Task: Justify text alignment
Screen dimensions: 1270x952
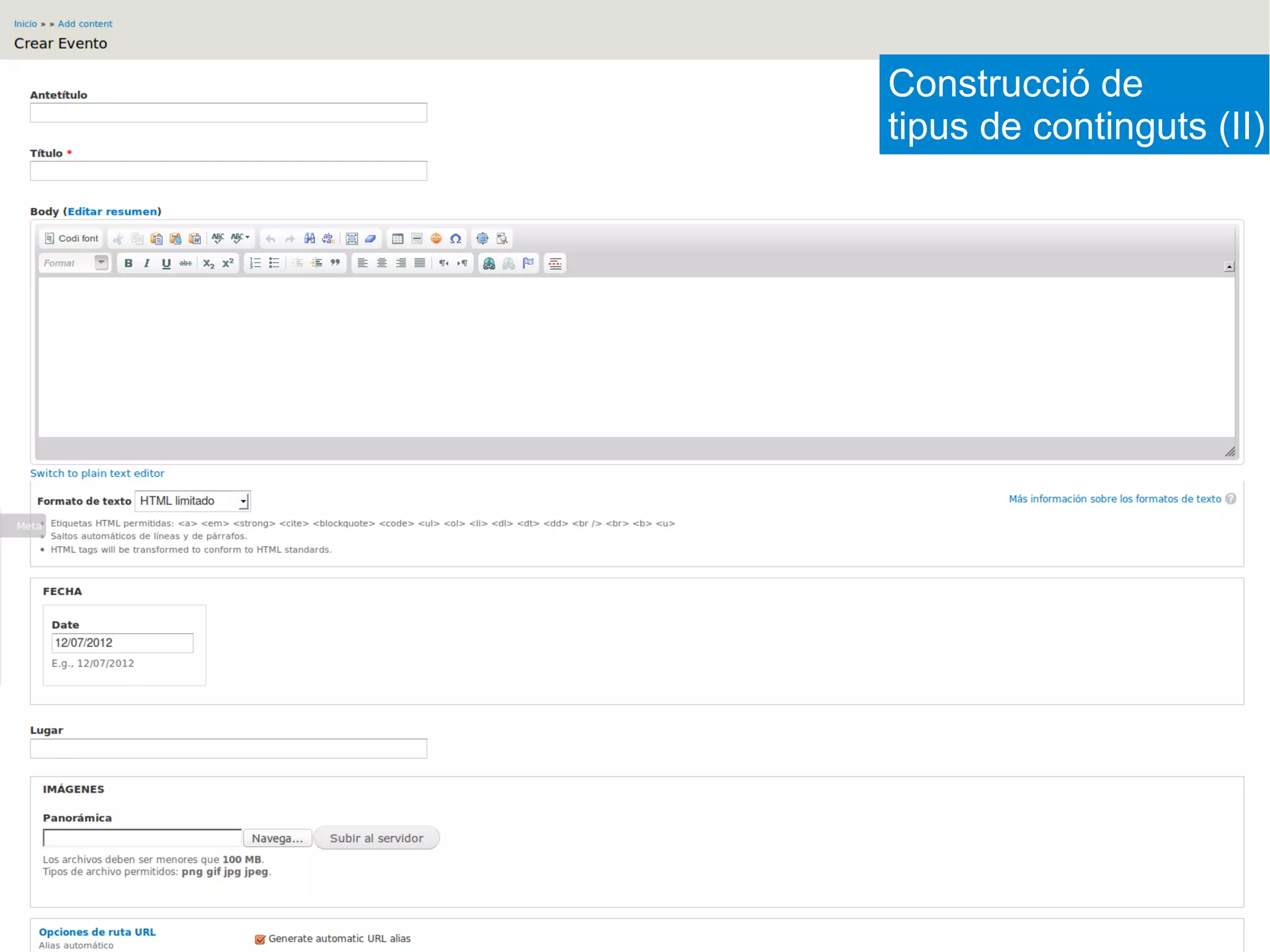Action: (x=420, y=263)
